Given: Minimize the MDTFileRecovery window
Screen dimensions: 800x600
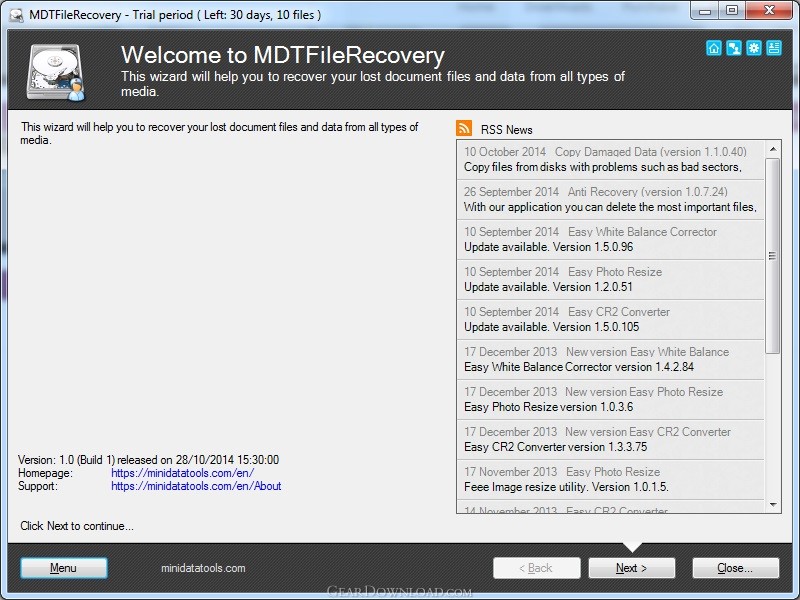Looking at the screenshot, I should tap(705, 11).
